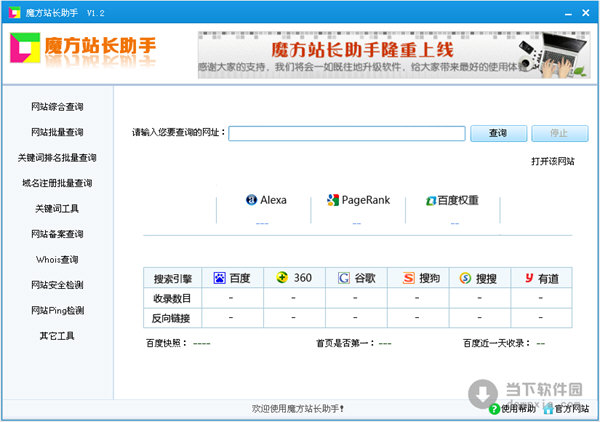
Task: Go to Whois查询 in the sidebar
Action: pyautogui.click(x=57, y=259)
